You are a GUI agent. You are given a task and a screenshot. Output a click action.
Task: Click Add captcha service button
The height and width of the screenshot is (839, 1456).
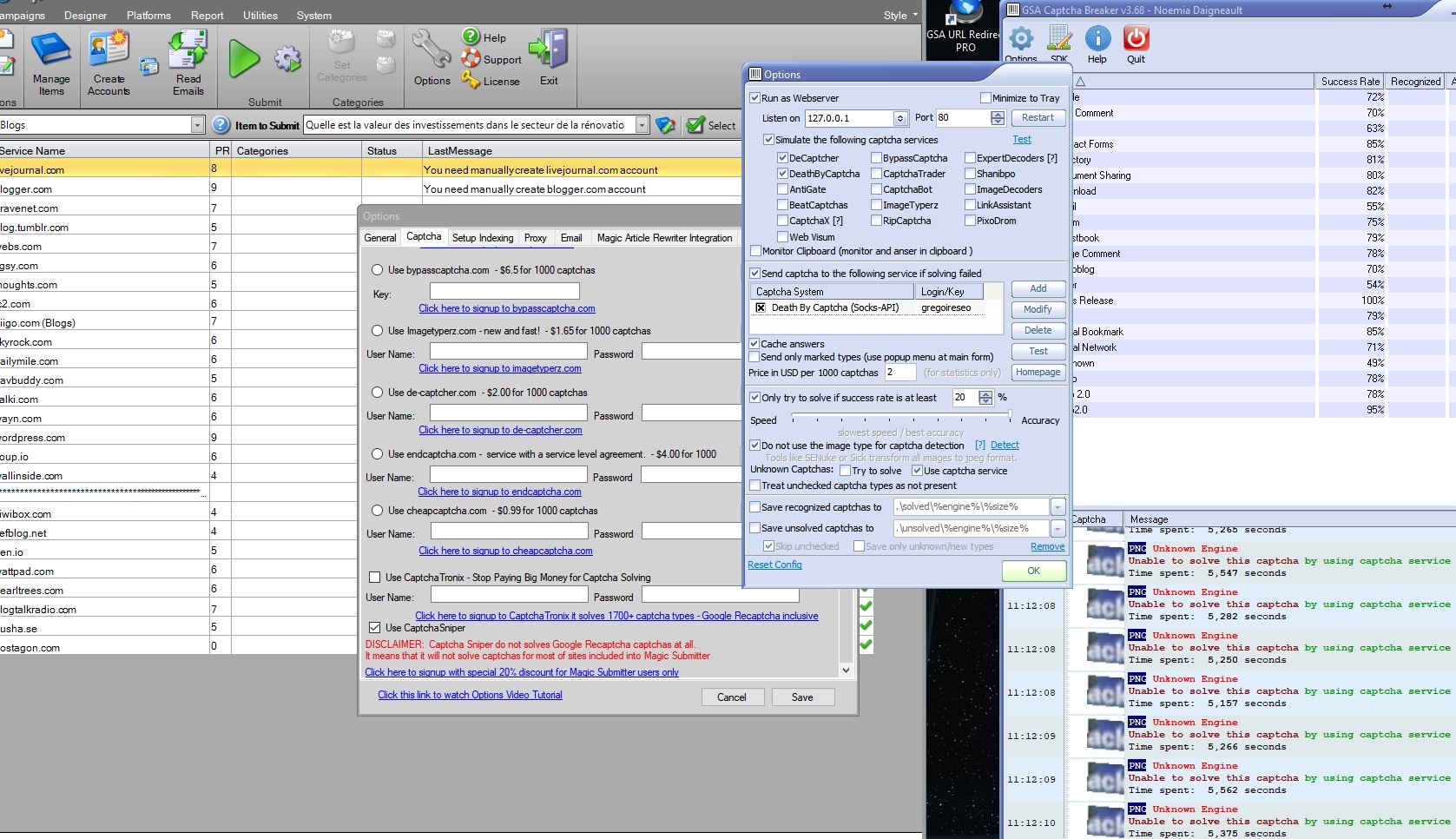pyautogui.click(x=1038, y=288)
